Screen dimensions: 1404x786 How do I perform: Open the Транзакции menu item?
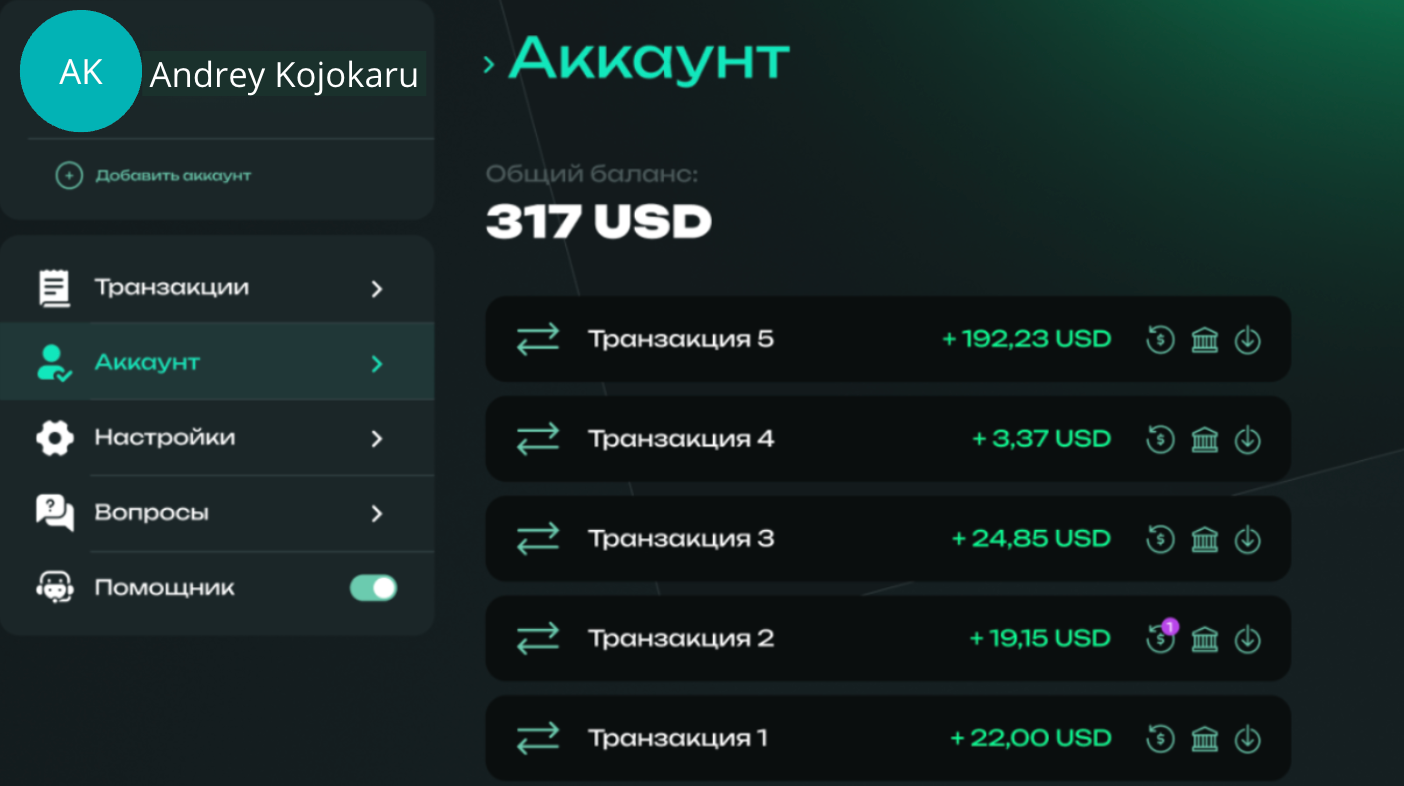pos(217,288)
